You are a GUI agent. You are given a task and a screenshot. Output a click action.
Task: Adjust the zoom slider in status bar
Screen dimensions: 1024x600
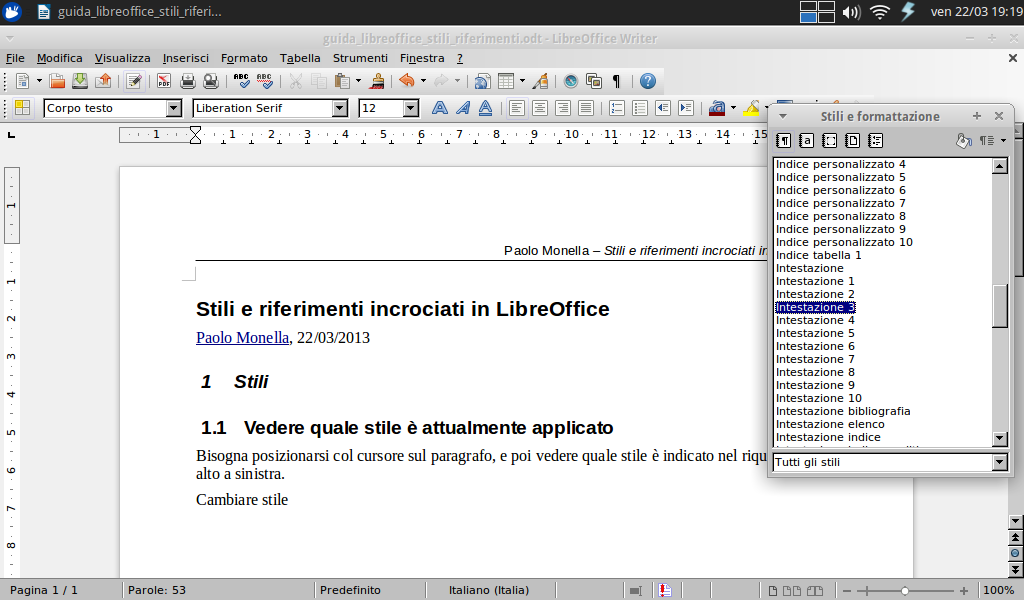[x=904, y=590]
